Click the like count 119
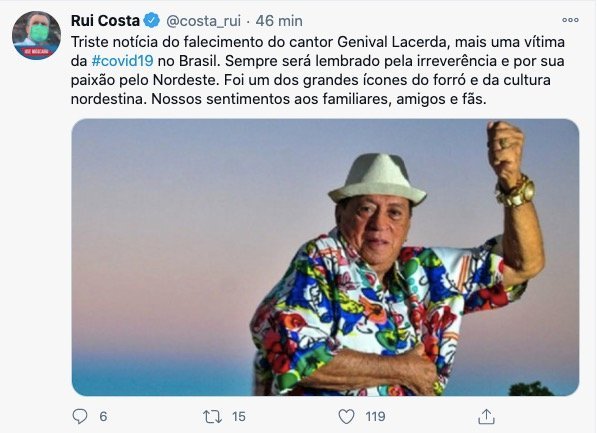This screenshot has height=433, width=597. [375, 416]
